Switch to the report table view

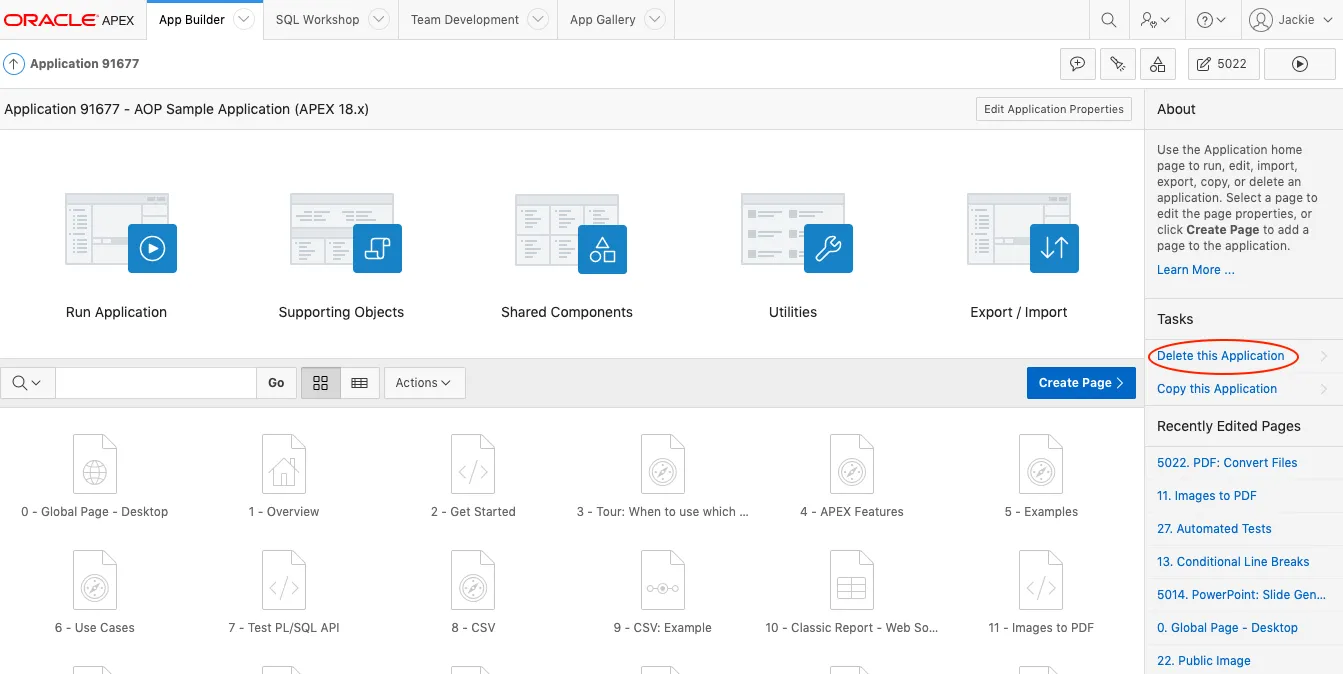tap(360, 383)
